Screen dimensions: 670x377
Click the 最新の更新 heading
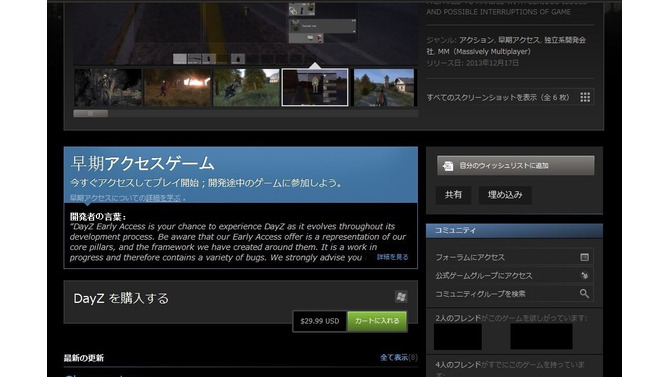[x=84, y=358]
